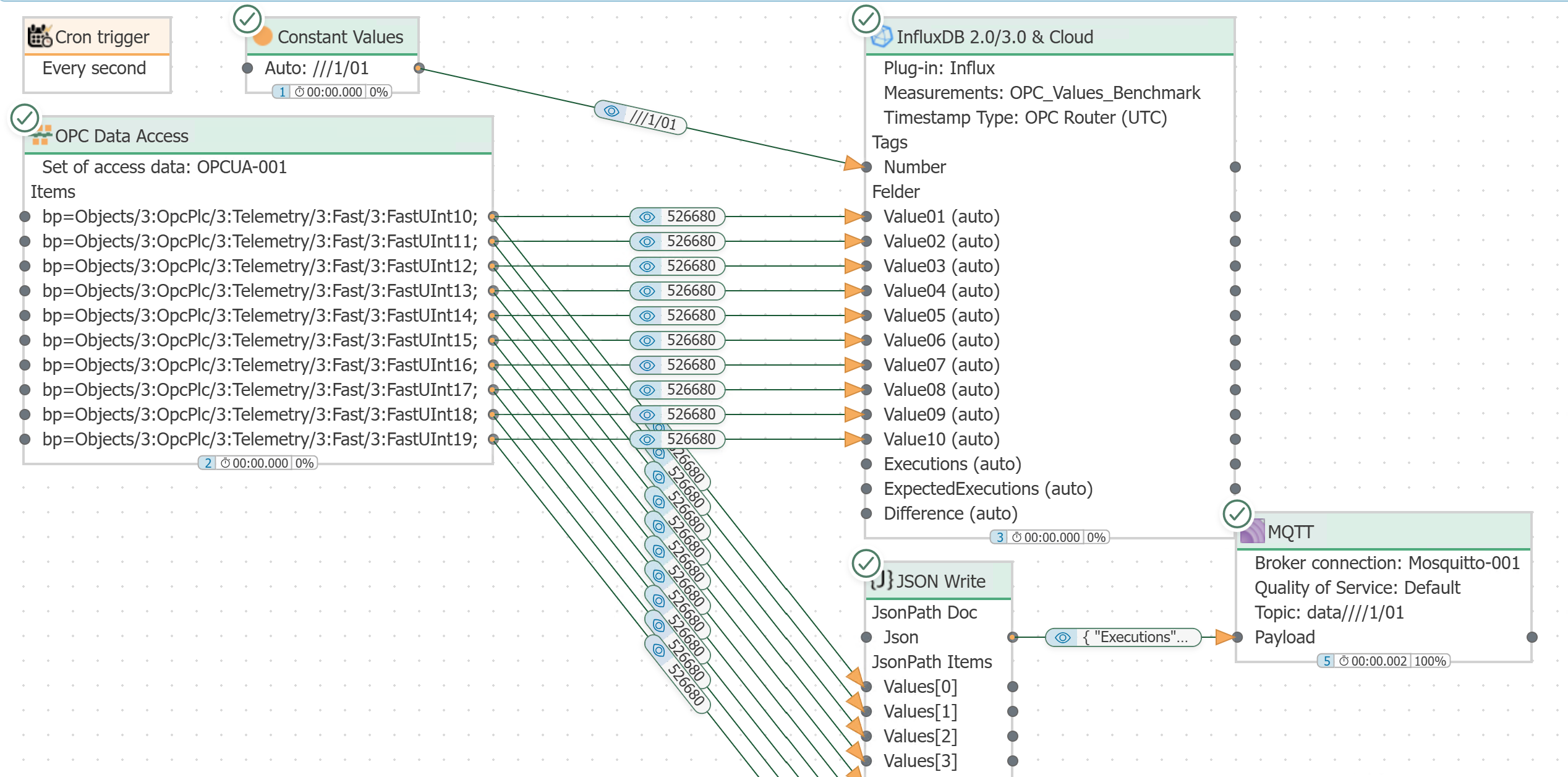This screenshot has width=1568, height=777.
Task: Click the Constant Values orange circle icon
Action: point(263,36)
